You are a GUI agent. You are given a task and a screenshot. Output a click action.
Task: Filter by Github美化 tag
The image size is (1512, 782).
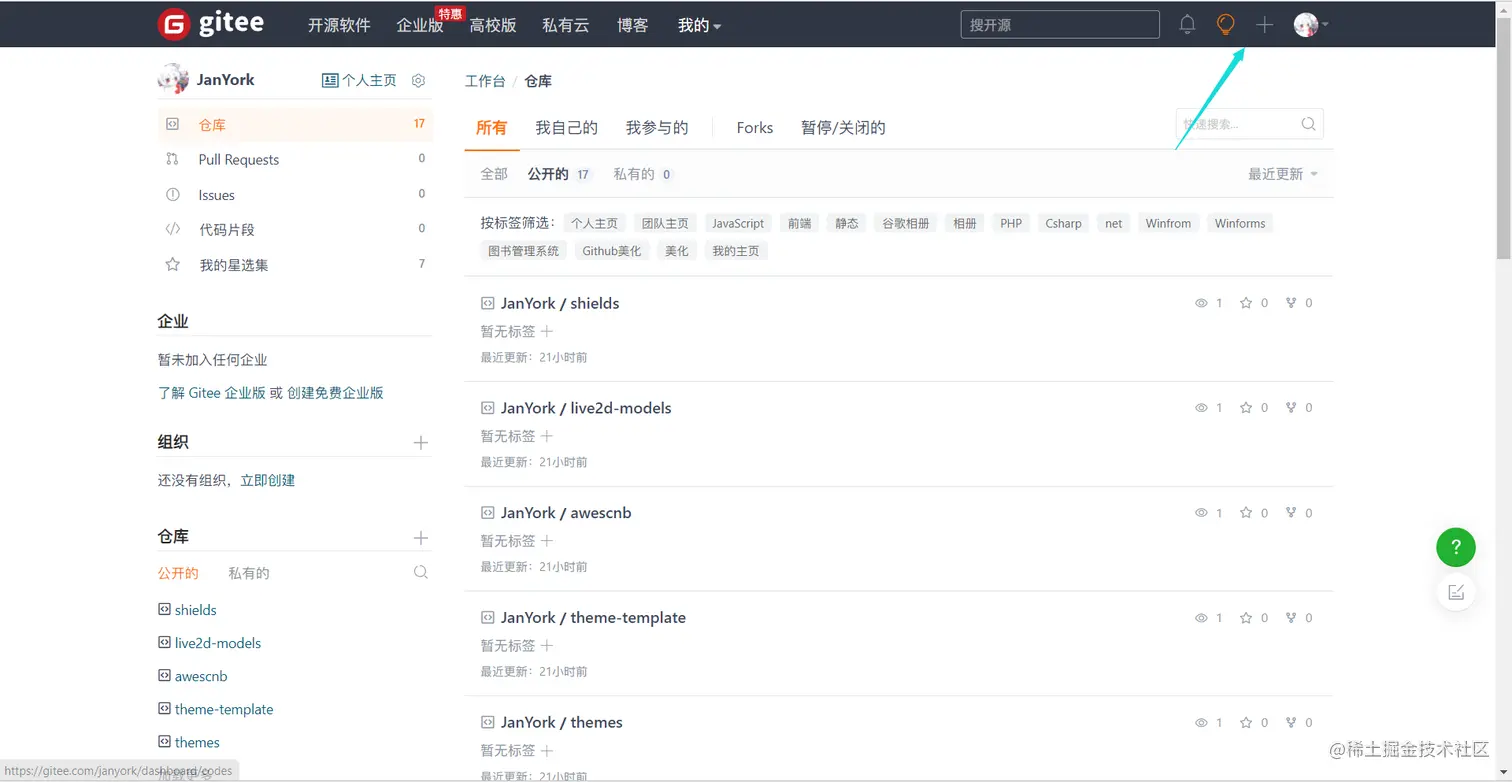(612, 250)
